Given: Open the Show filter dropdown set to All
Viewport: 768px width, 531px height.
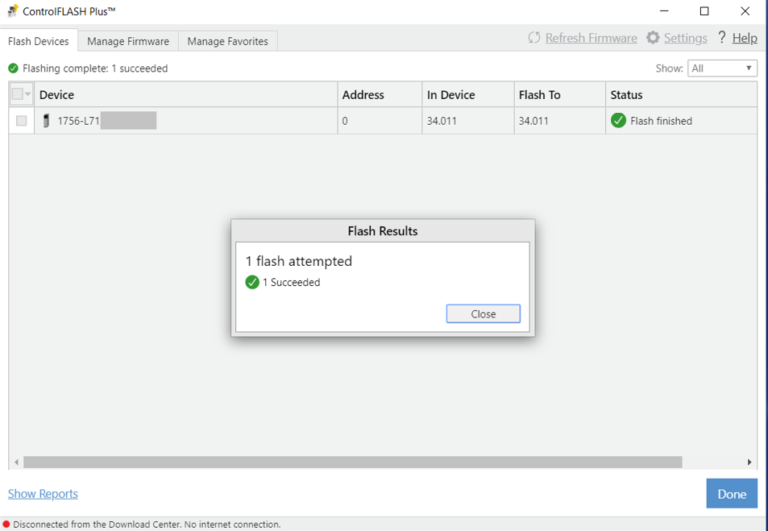Looking at the screenshot, I should click(722, 68).
